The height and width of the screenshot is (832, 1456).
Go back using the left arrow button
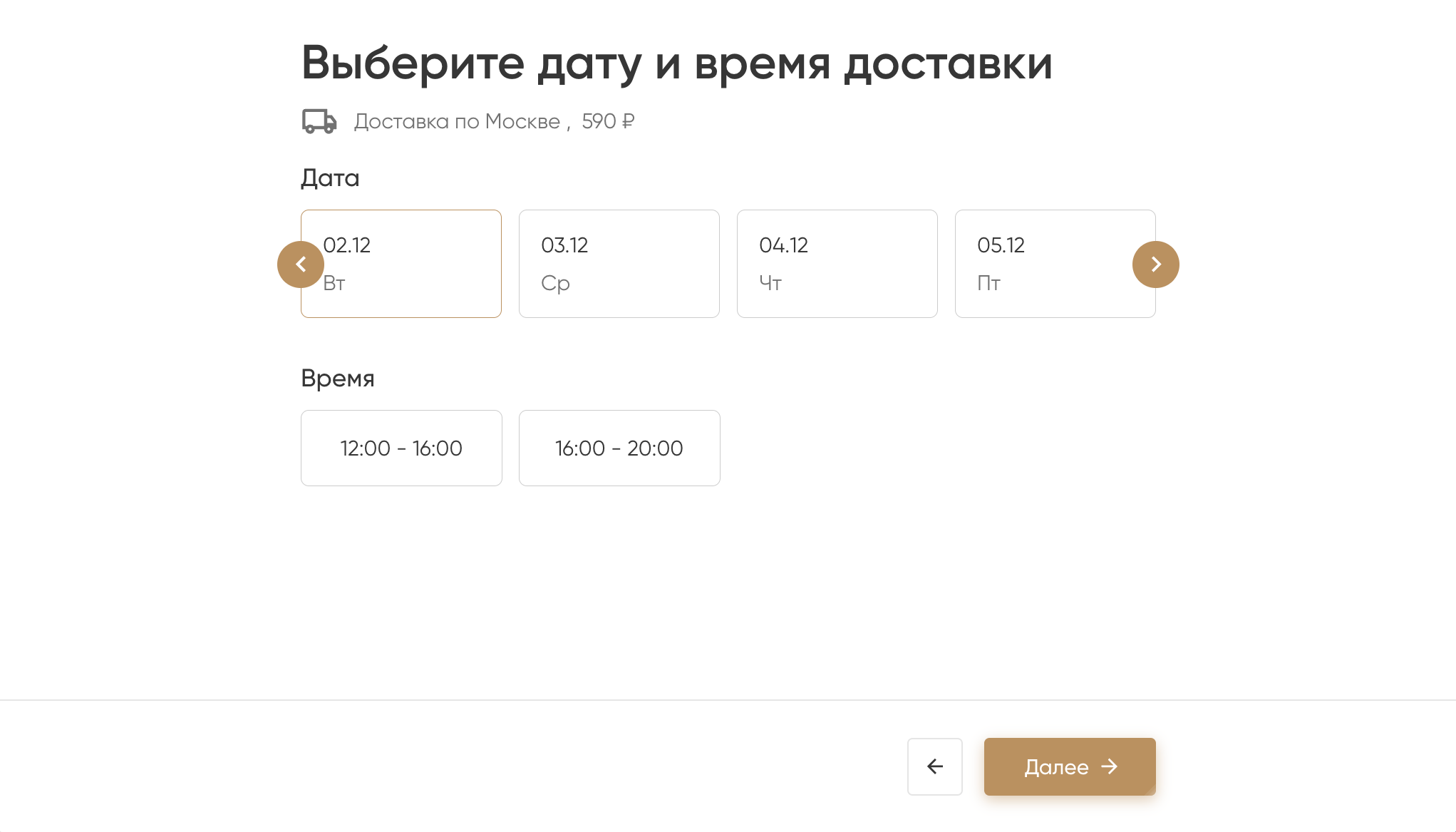coord(934,766)
